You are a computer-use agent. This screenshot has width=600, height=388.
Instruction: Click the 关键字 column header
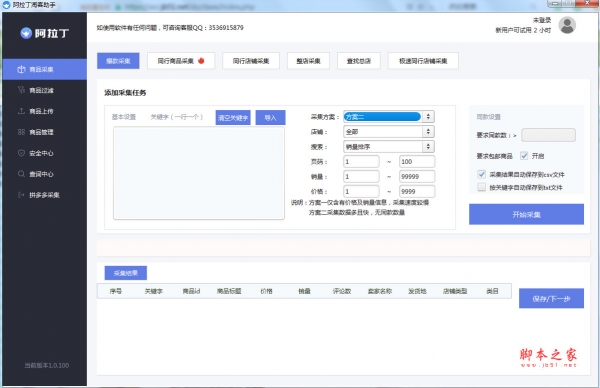pyautogui.click(x=153, y=291)
